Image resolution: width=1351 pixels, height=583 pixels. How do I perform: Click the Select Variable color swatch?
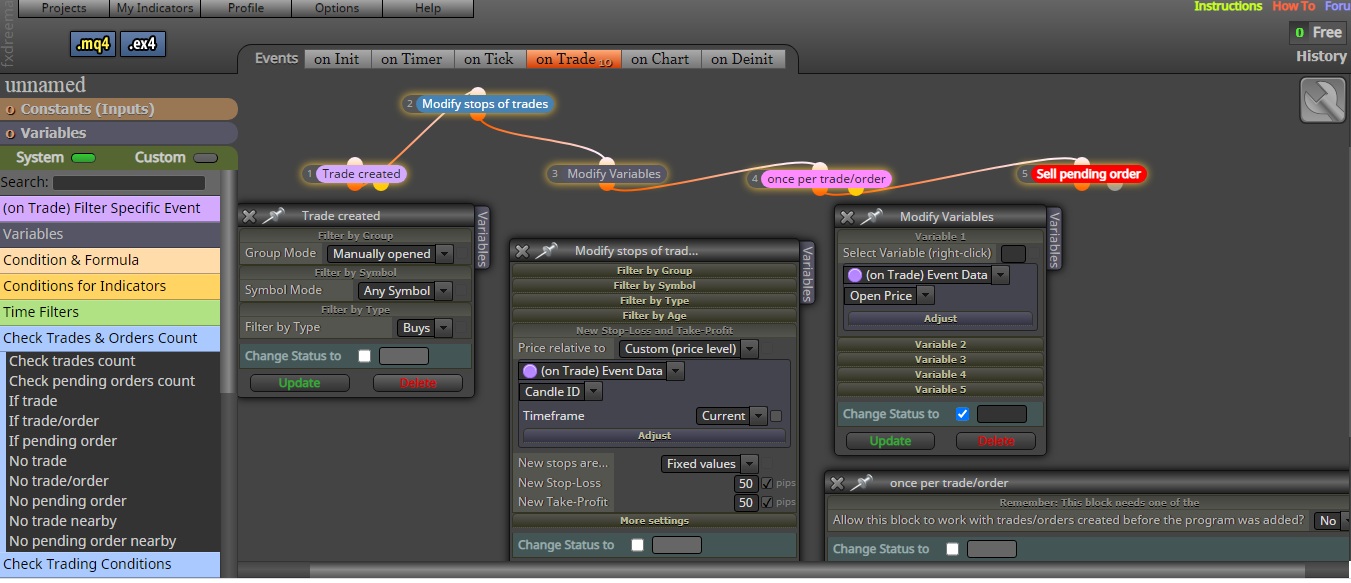(x=1013, y=253)
